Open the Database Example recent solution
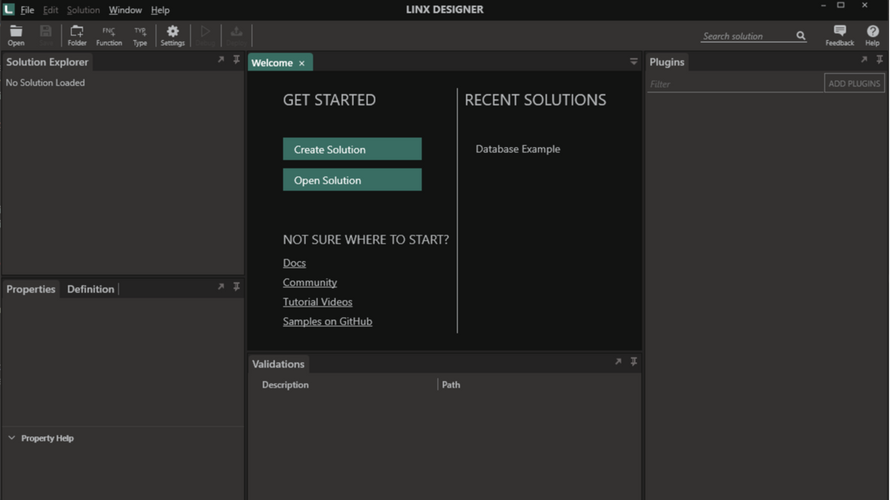This screenshot has height=500, width=890. tap(518, 149)
